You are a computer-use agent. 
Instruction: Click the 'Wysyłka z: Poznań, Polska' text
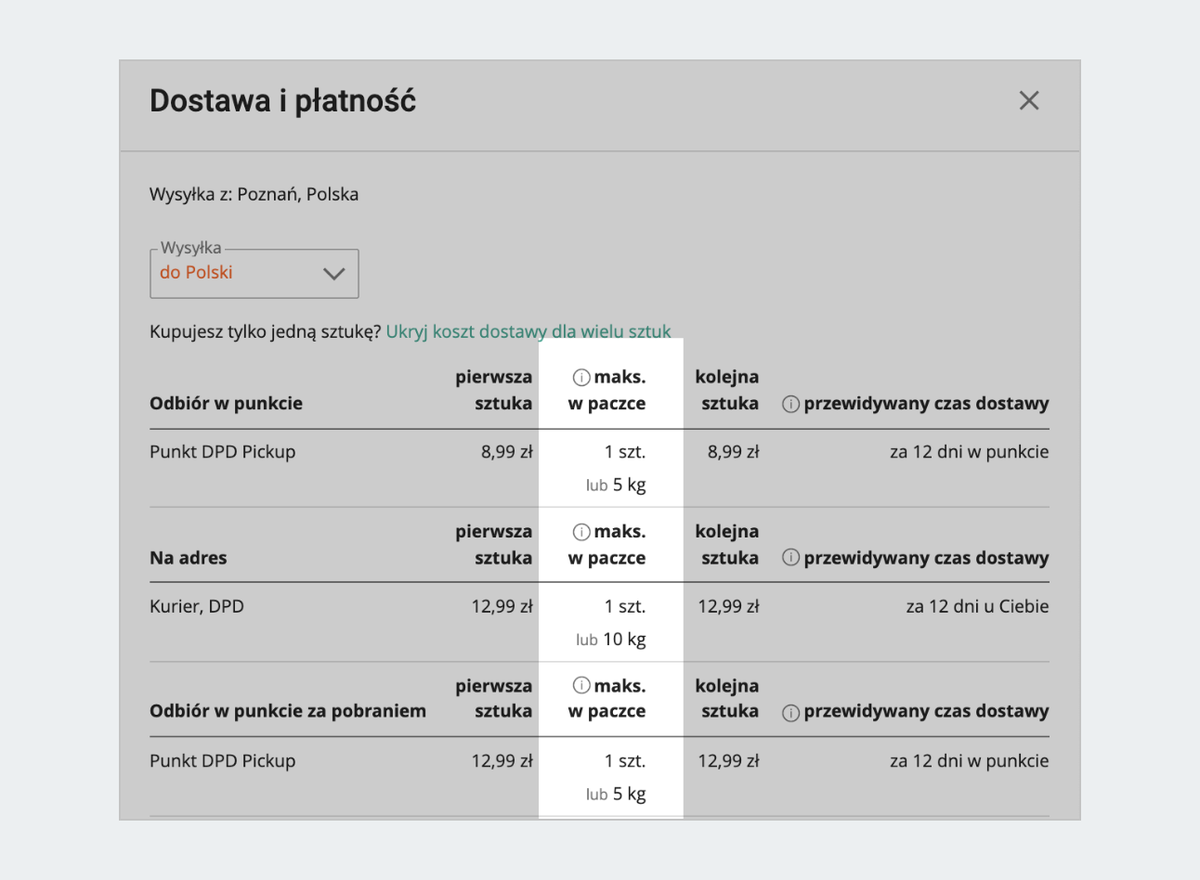click(x=254, y=194)
